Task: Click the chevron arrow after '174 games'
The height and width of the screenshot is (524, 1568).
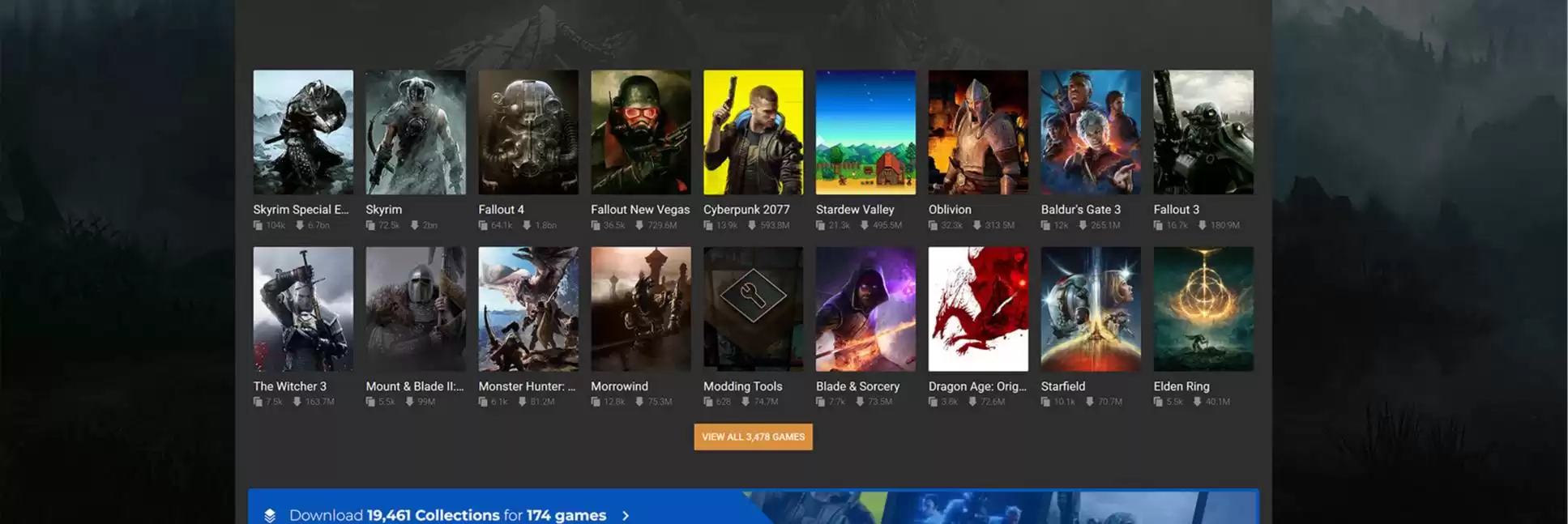Action: [x=625, y=515]
